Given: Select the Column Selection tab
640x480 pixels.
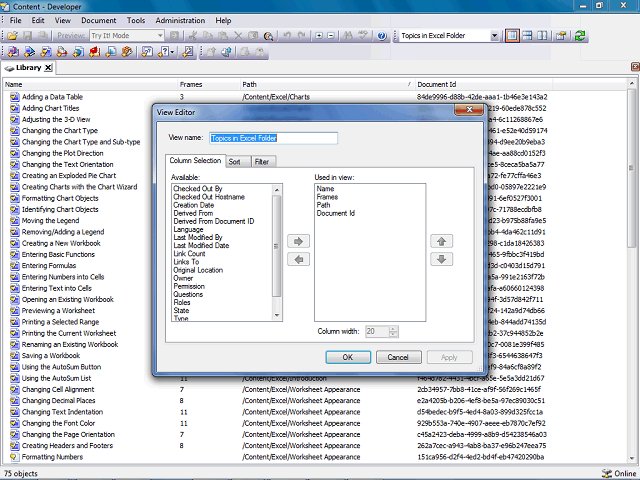Looking at the screenshot, I should click(x=195, y=161).
